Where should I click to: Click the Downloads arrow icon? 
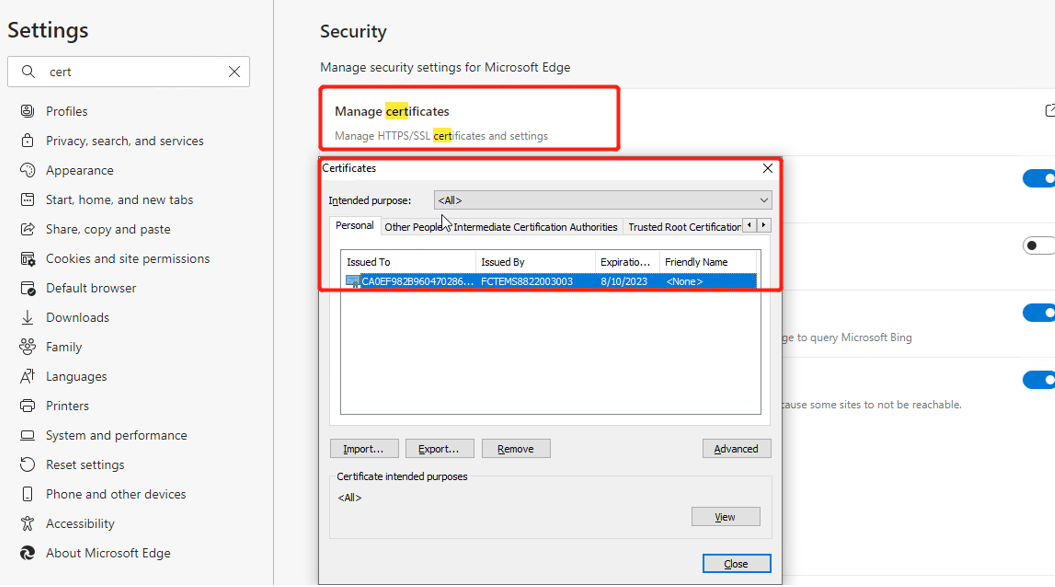pyautogui.click(x=27, y=317)
